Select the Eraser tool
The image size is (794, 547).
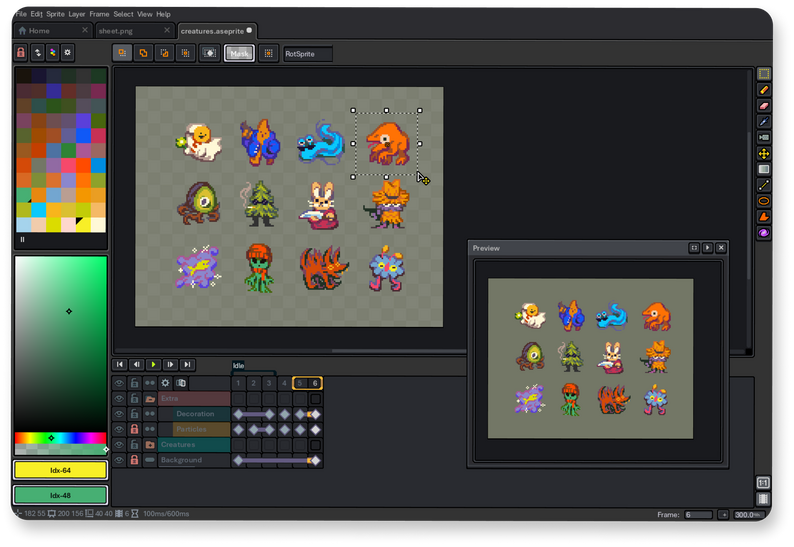[764, 105]
